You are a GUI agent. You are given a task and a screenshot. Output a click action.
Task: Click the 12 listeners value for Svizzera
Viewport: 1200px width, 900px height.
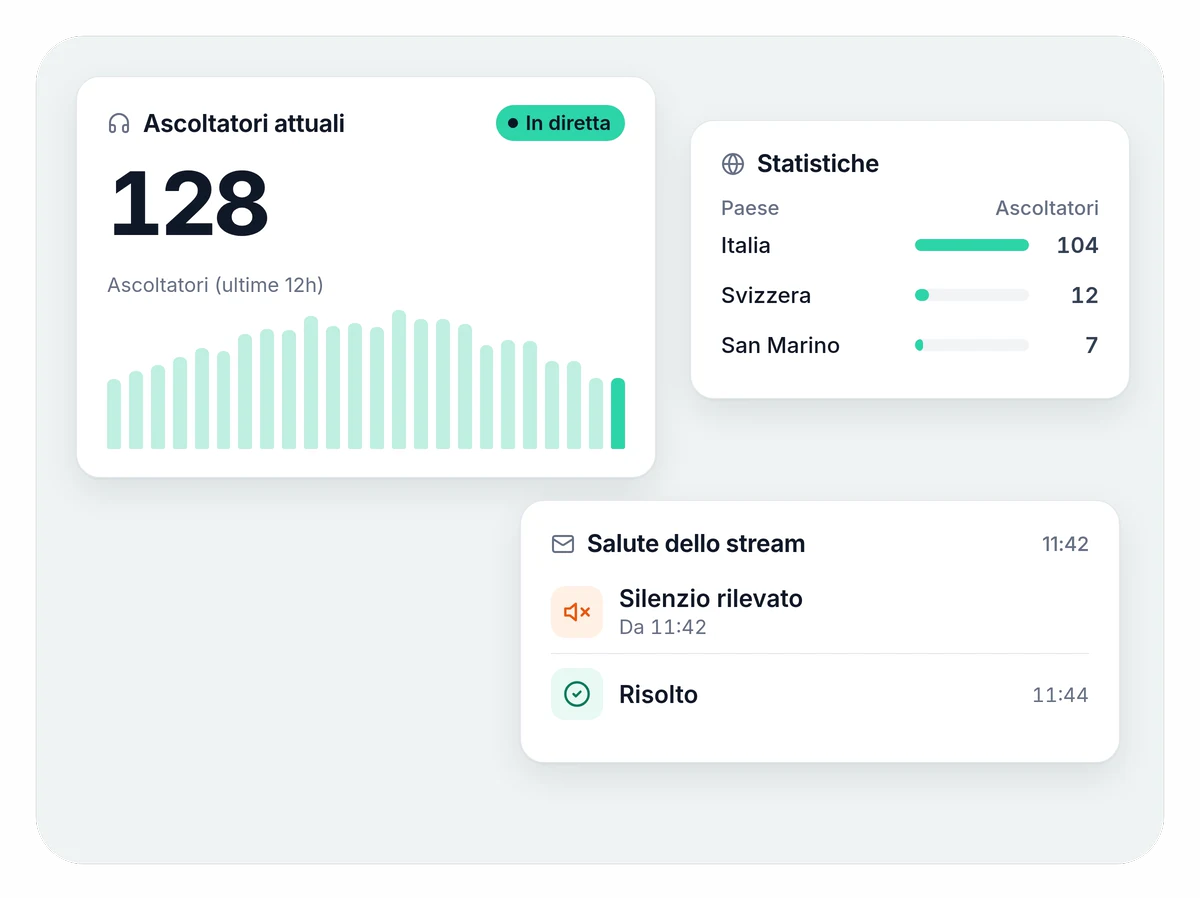[1084, 295]
